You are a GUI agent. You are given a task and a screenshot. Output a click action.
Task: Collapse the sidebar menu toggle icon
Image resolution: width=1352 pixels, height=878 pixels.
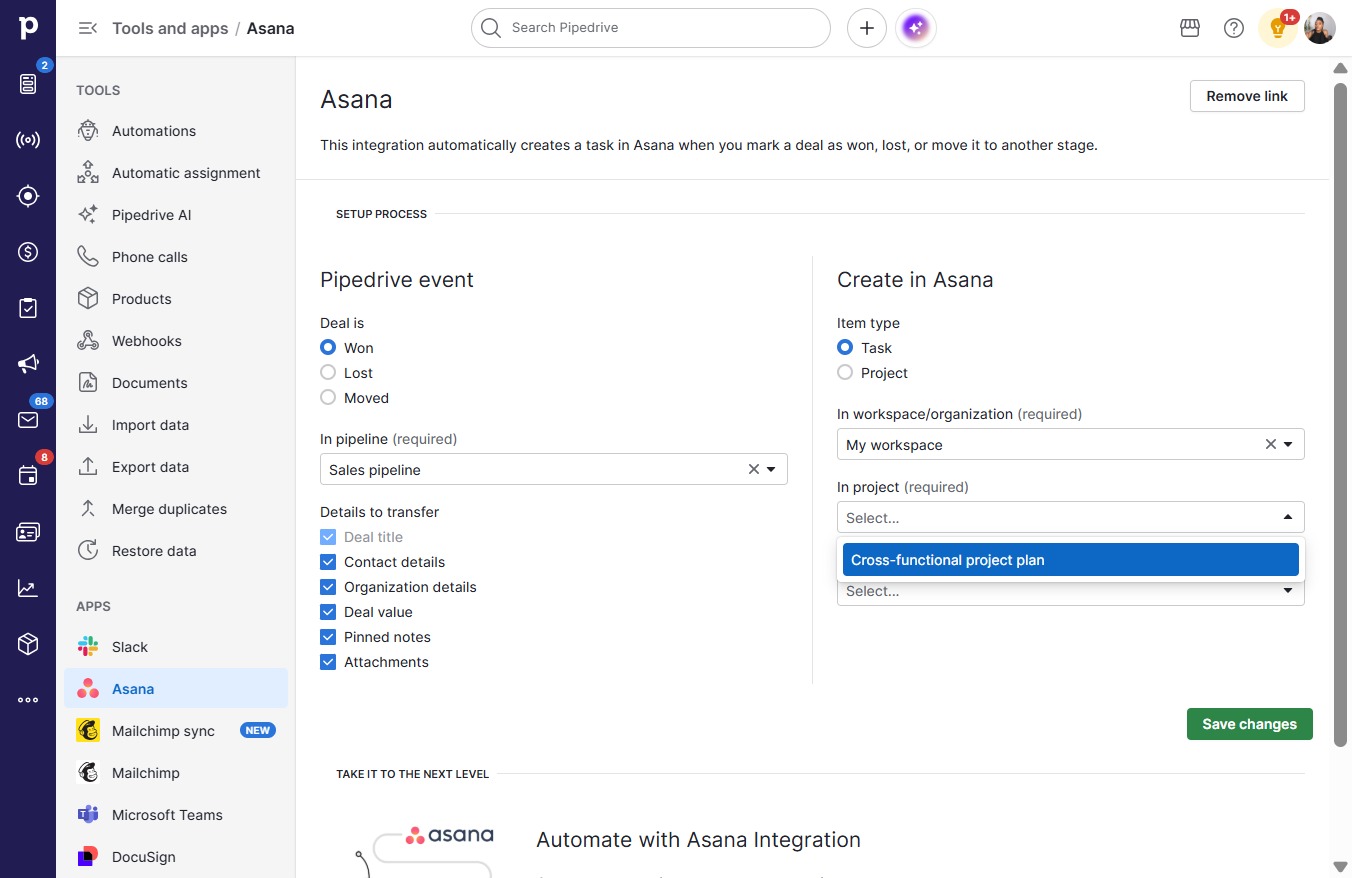pos(88,28)
